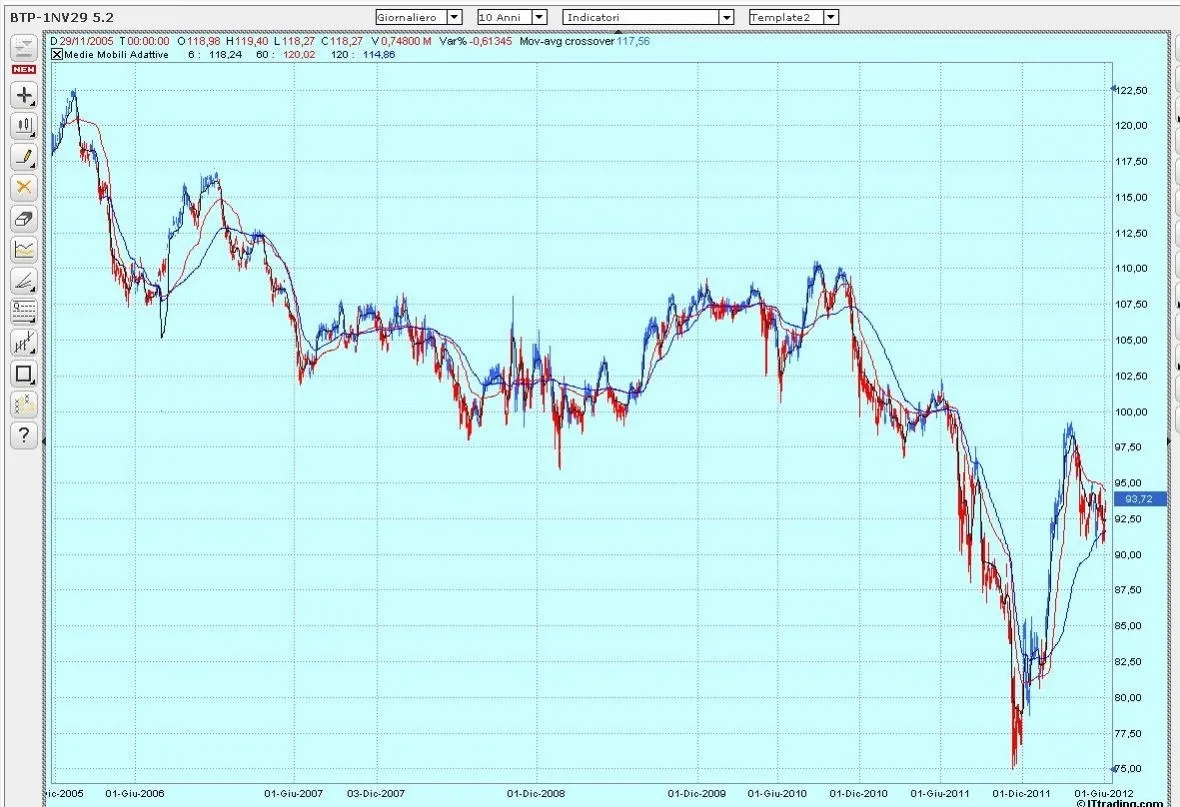1180x807 pixels.
Task: Click the 117,50 price axis label
Action: click(x=1131, y=161)
